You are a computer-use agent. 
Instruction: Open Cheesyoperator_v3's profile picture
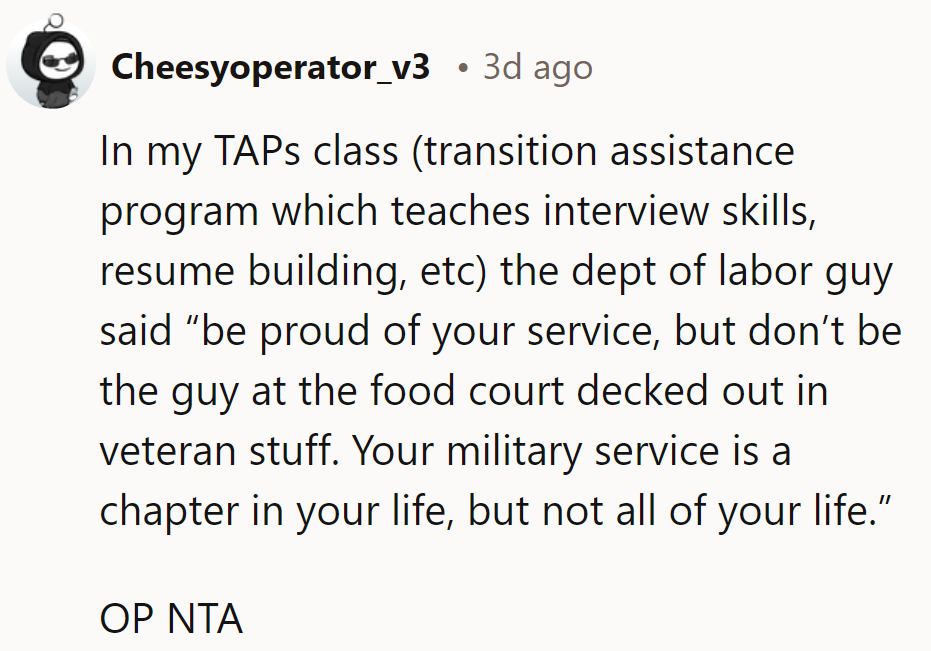pyautogui.click(x=51, y=62)
